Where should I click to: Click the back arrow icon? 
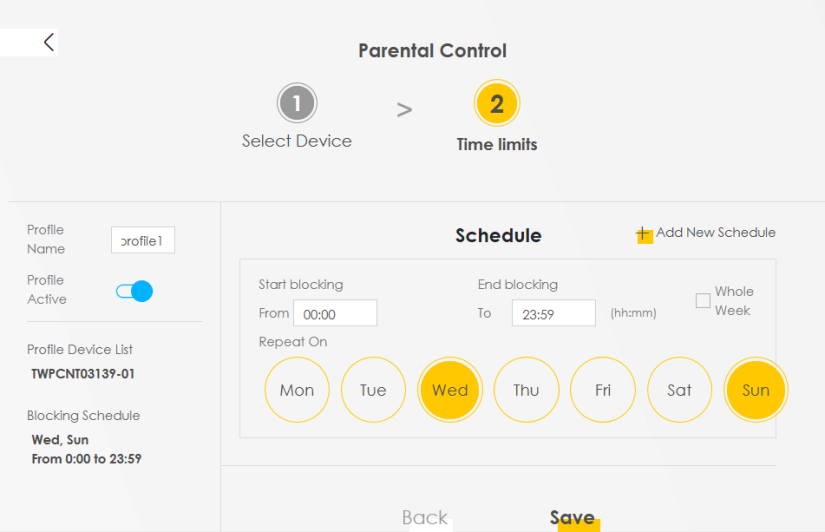(x=49, y=42)
